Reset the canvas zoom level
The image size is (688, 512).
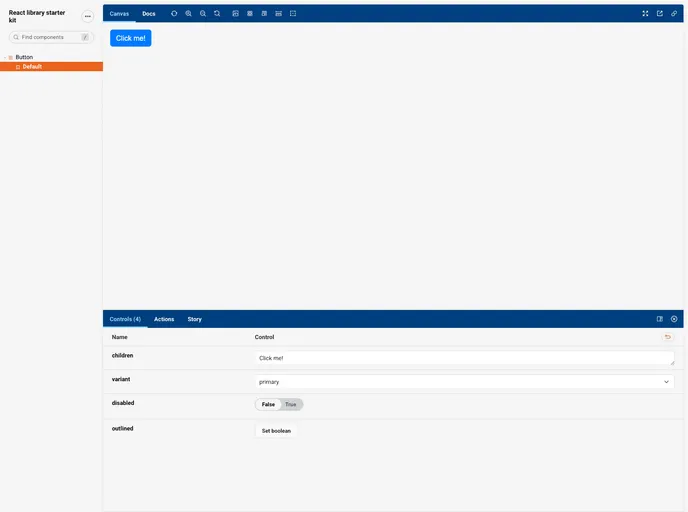point(217,14)
